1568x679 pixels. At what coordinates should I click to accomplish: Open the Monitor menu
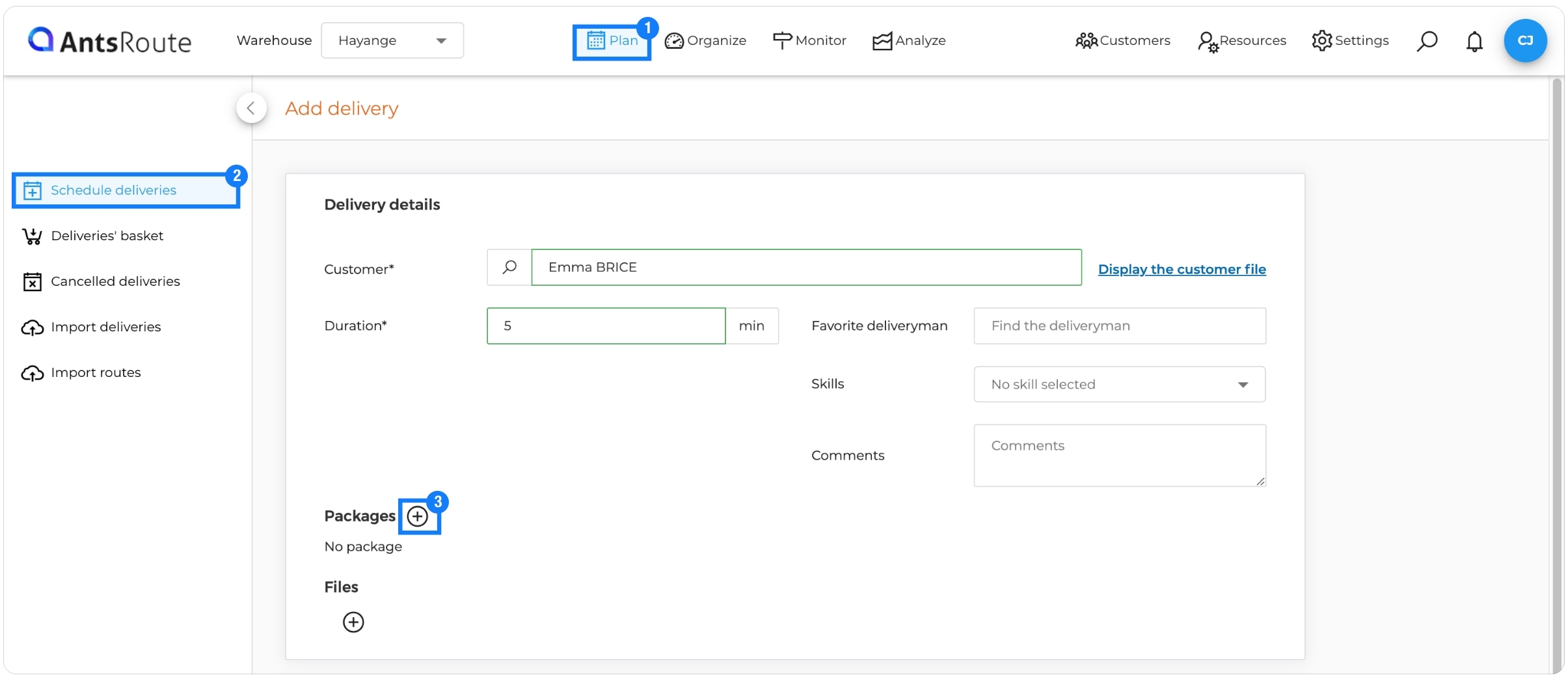pyautogui.click(x=809, y=40)
